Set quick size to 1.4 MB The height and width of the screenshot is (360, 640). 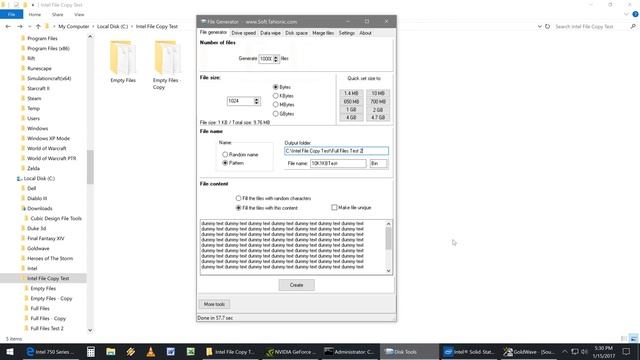[351, 93]
